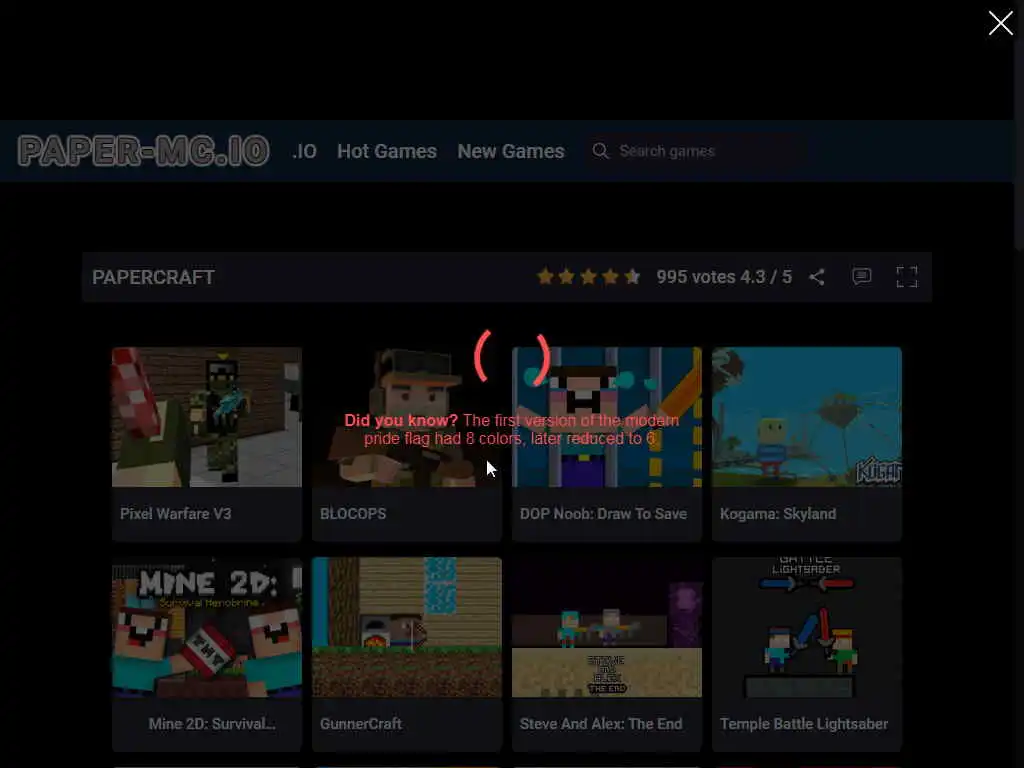
Task: Open Steve And Alex: The End thumbnail
Action: [607, 627]
